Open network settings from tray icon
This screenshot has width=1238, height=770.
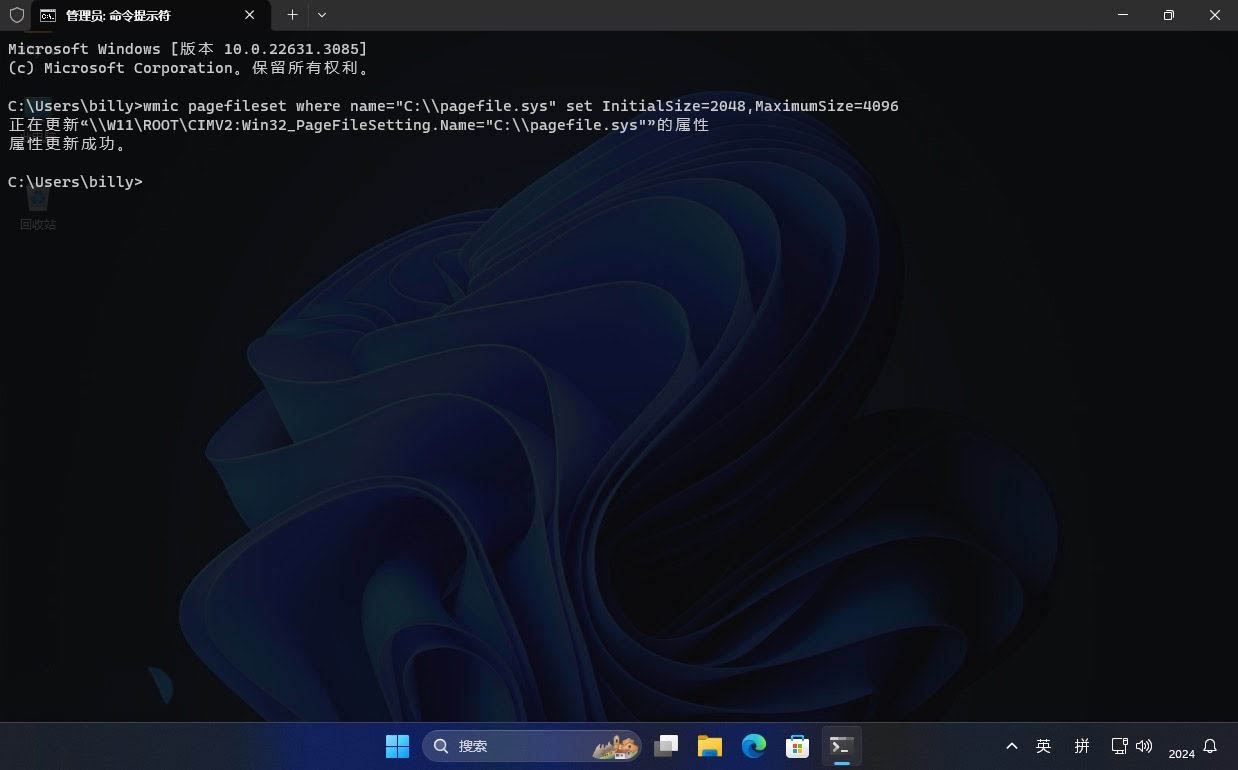1119,746
